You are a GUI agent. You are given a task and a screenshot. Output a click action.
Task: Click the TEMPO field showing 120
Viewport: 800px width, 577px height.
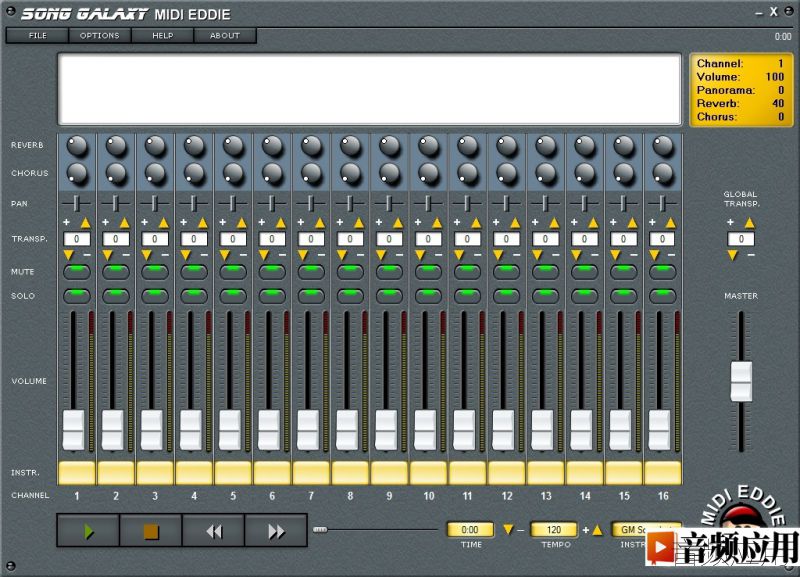(x=554, y=530)
